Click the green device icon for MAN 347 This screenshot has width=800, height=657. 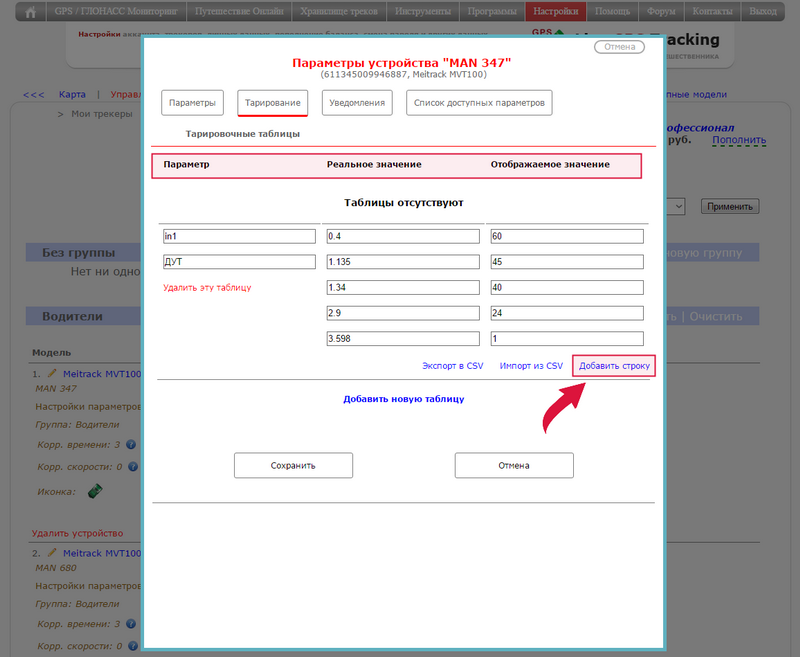pos(96,491)
